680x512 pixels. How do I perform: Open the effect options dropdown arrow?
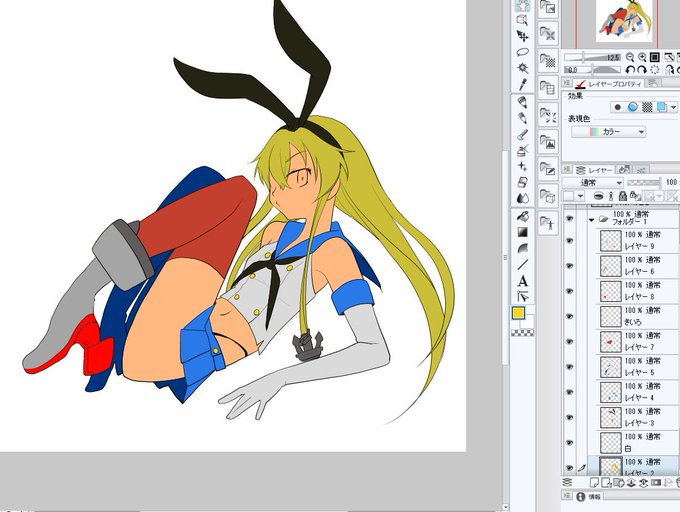[673, 107]
